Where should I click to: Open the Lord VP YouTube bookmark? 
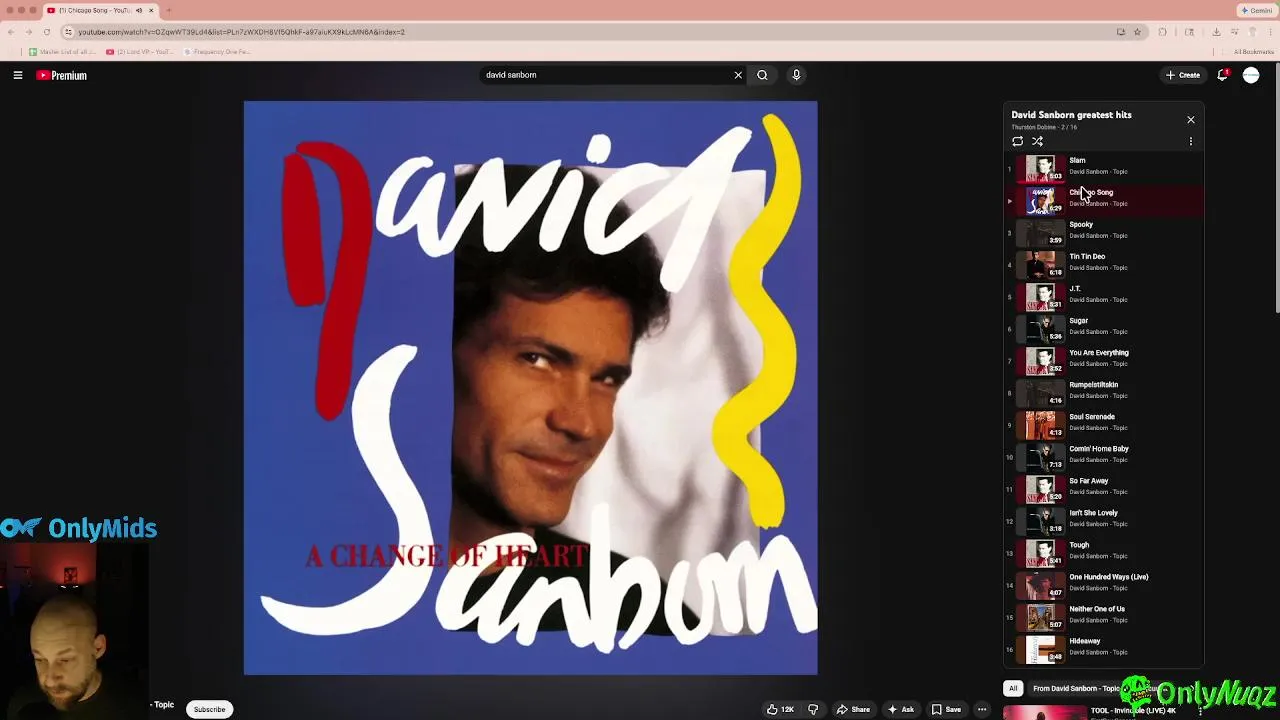tap(138, 52)
